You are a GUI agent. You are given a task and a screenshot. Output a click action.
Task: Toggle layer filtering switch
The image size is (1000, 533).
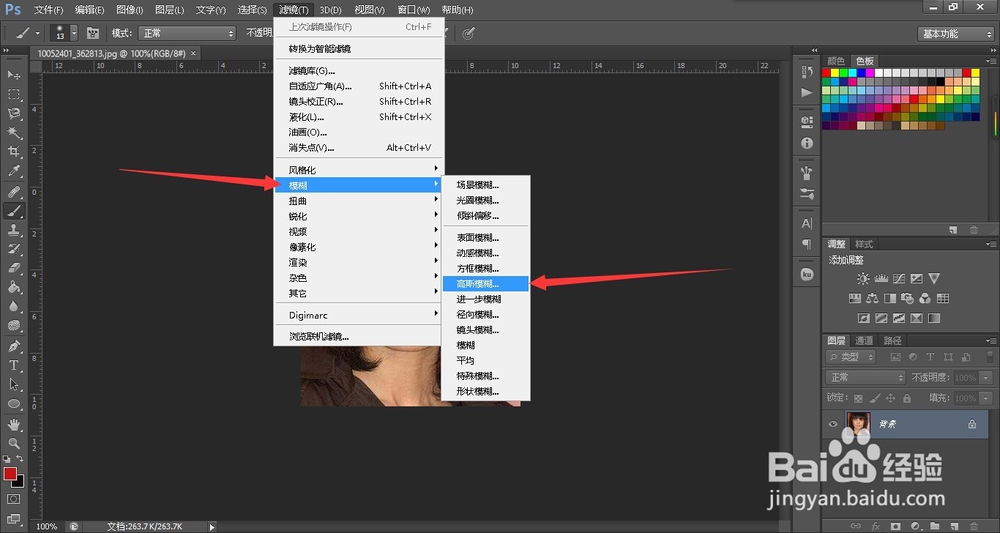click(992, 358)
